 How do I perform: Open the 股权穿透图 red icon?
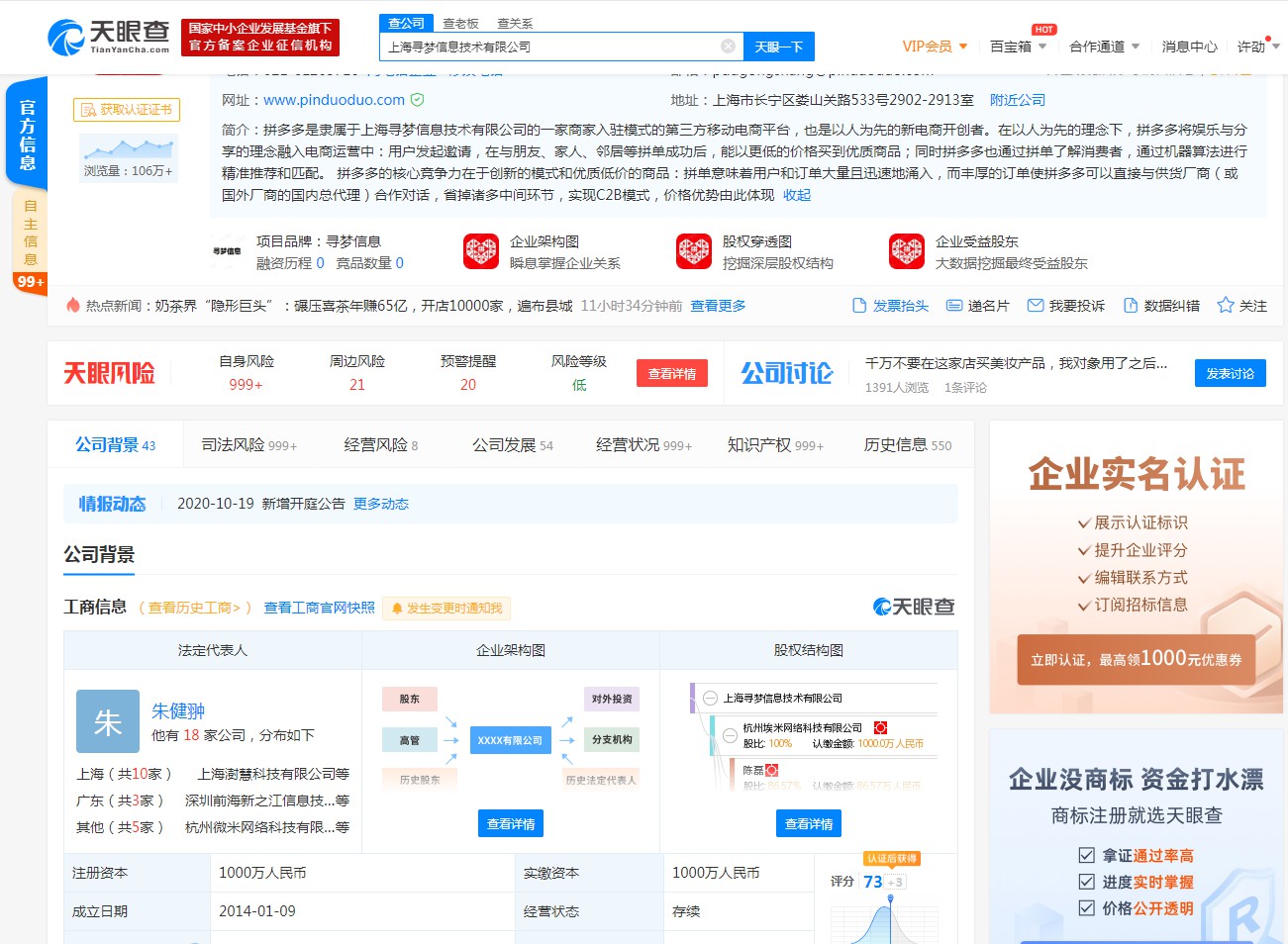click(x=694, y=251)
